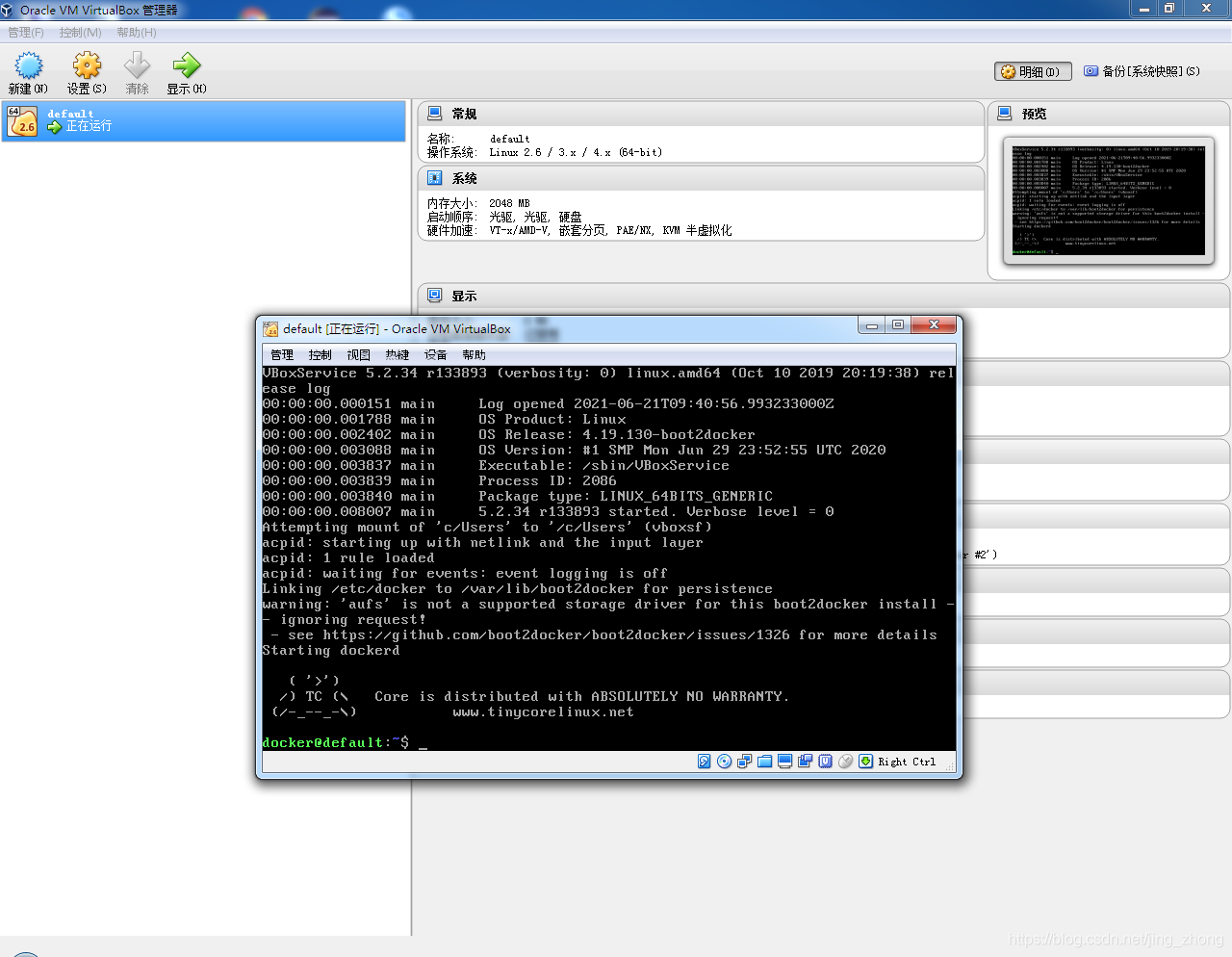1232x957 pixels.
Task: Maximize the default VM window
Action: click(x=897, y=325)
